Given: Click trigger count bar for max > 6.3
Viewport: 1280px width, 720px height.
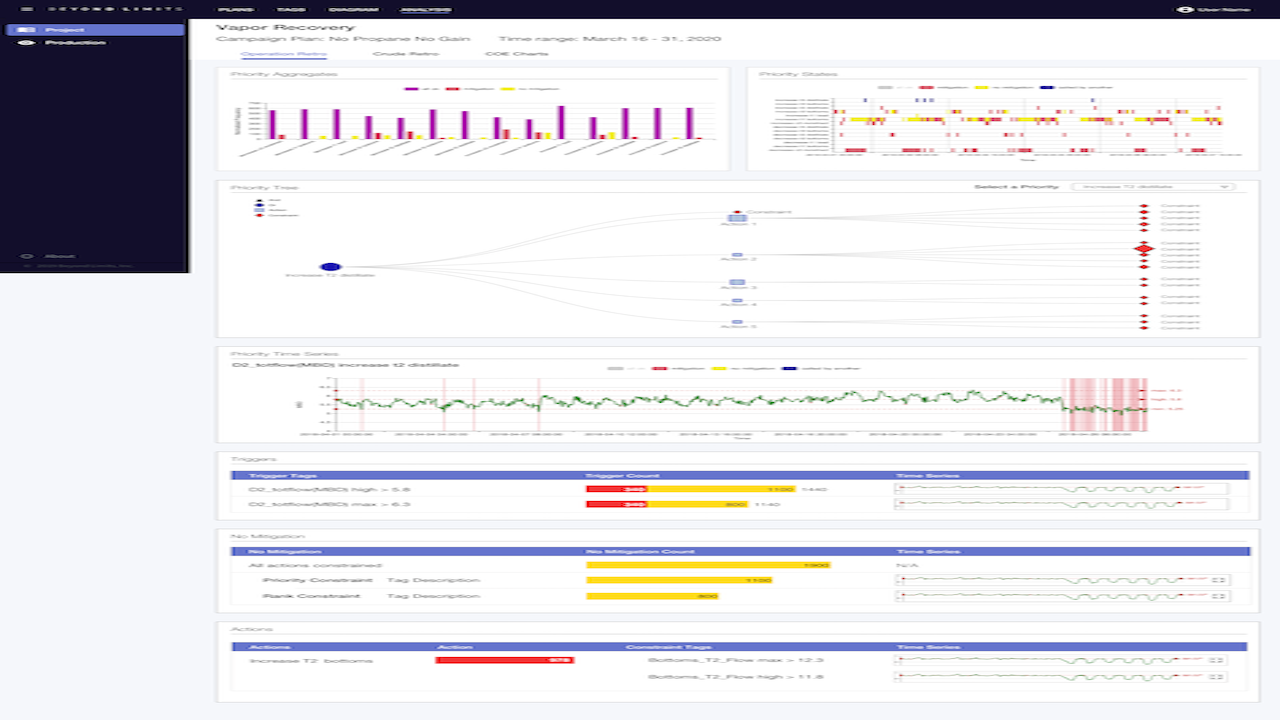Looking at the screenshot, I should 667,504.
